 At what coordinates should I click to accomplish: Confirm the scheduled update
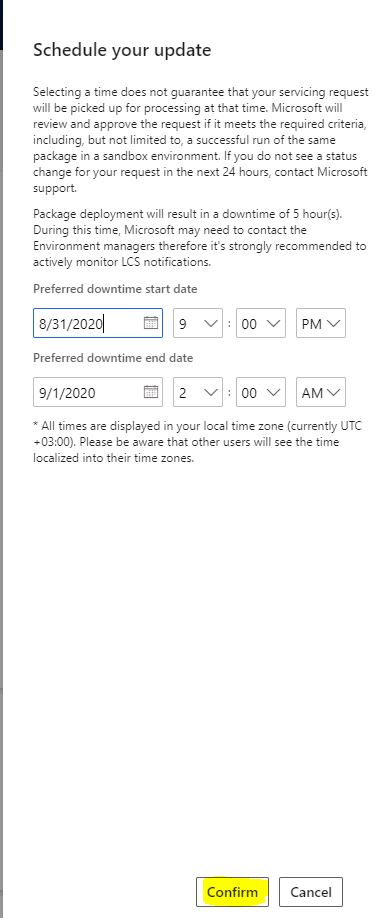232,892
